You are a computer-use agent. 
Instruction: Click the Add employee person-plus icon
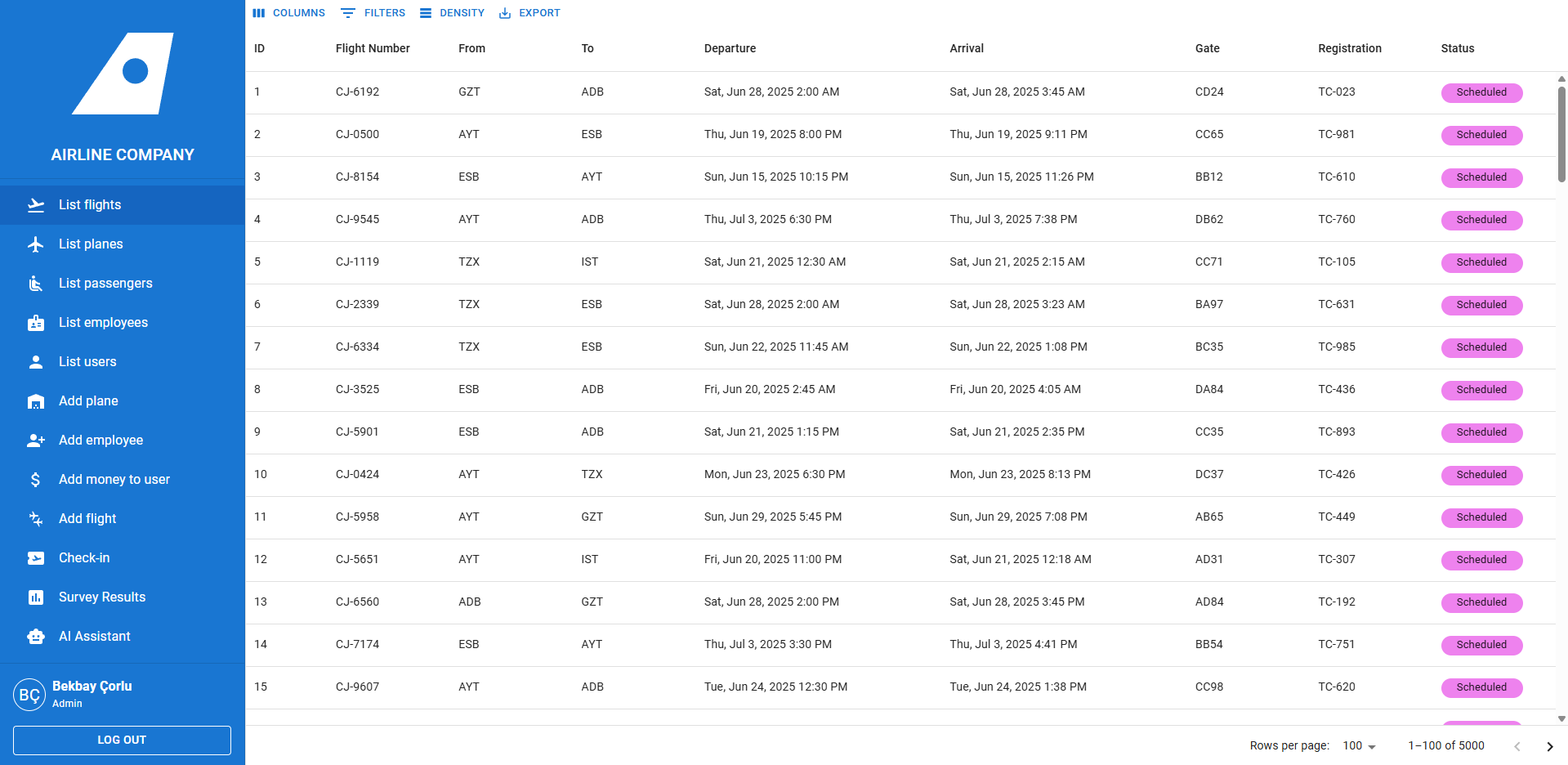(36, 440)
